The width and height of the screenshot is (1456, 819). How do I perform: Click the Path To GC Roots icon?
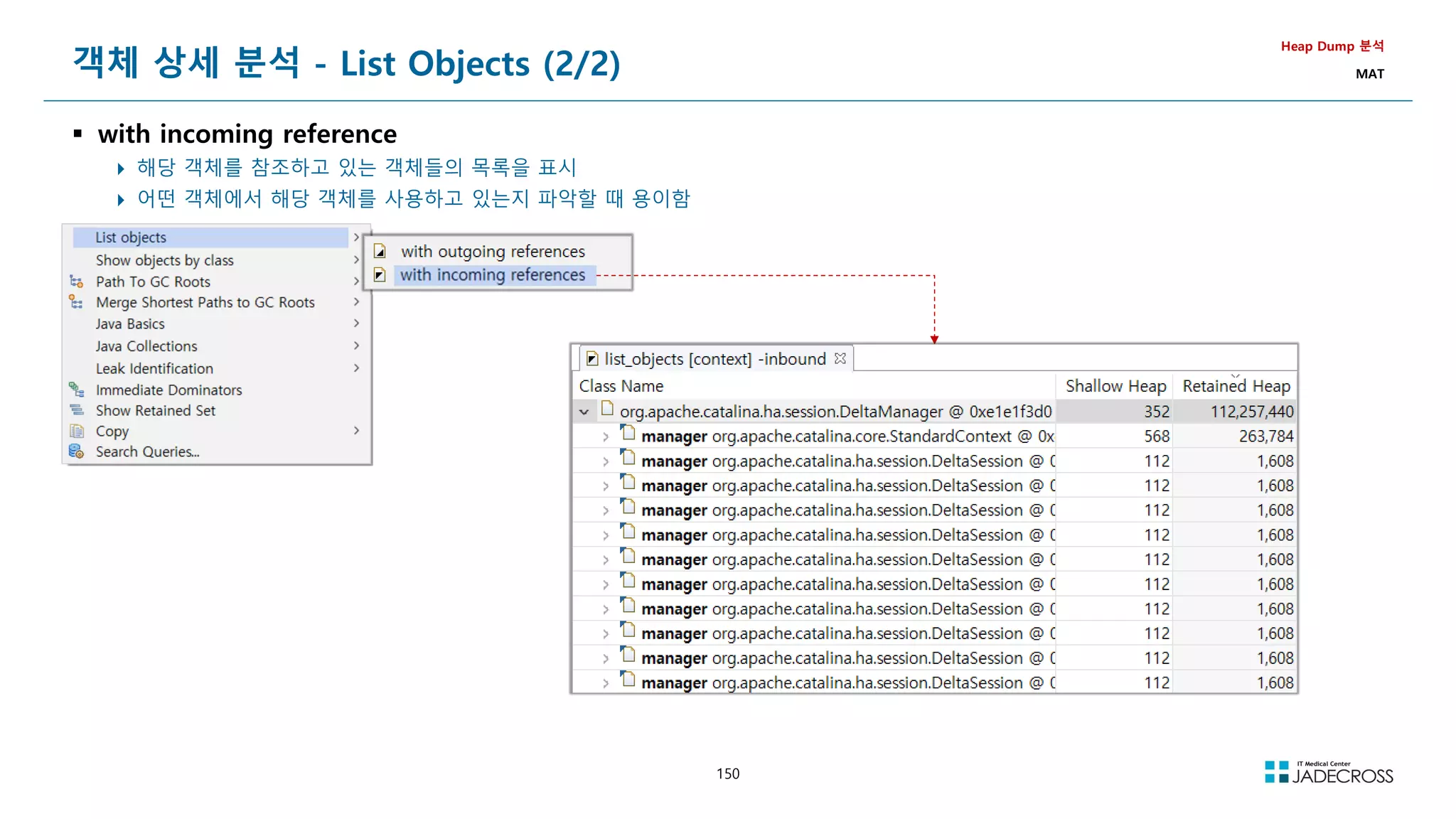77,282
